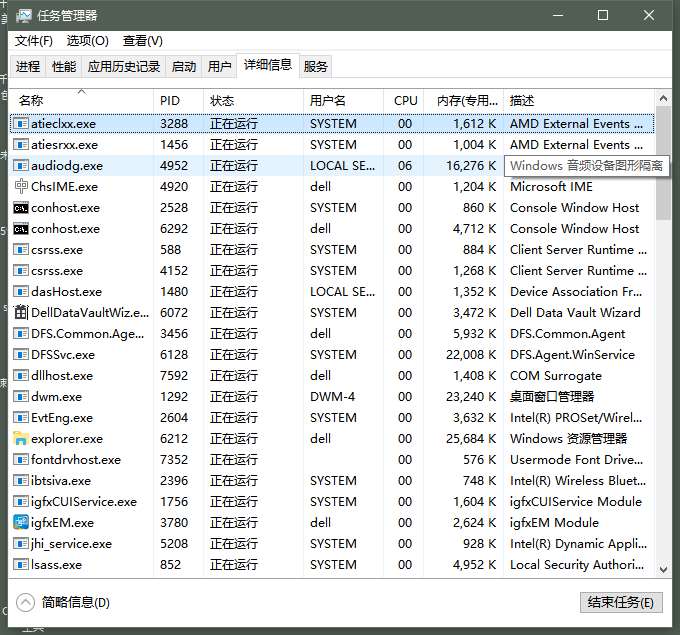
Task: Click the explorer.exe folder icon
Action: (20, 439)
